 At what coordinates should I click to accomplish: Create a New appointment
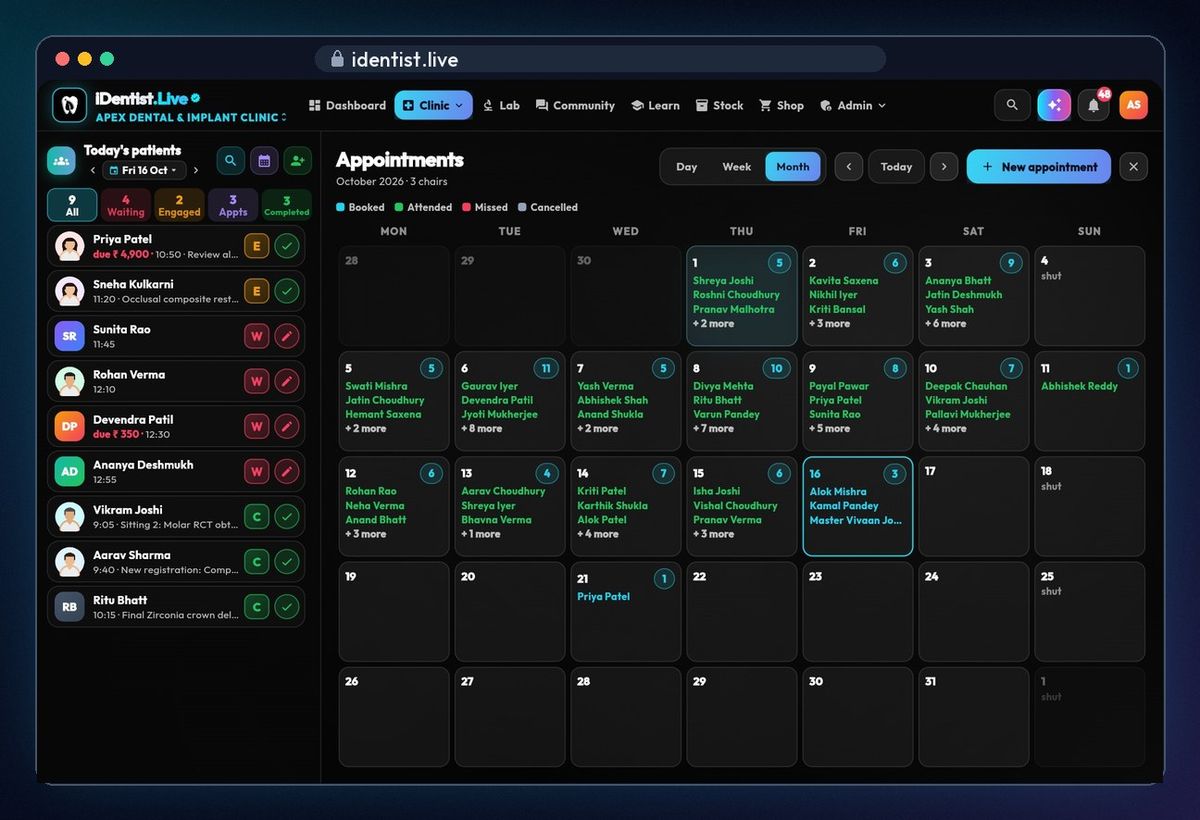pyautogui.click(x=1039, y=167)
